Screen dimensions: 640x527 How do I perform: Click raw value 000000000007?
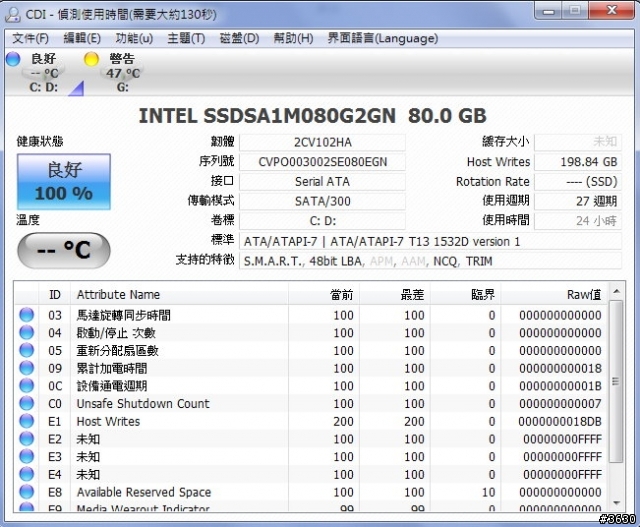click(560, 404)
